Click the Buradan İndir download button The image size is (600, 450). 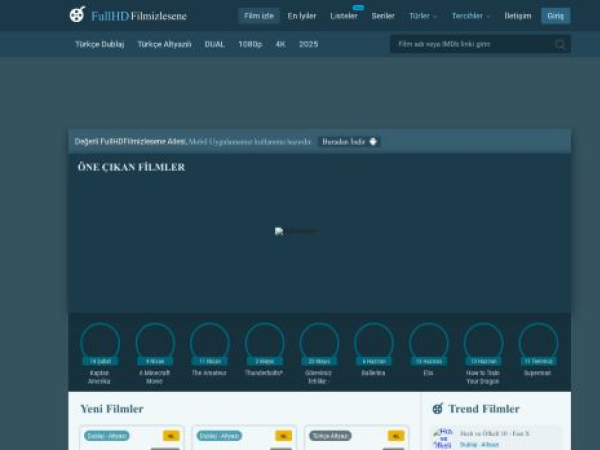tap(349, 142)
